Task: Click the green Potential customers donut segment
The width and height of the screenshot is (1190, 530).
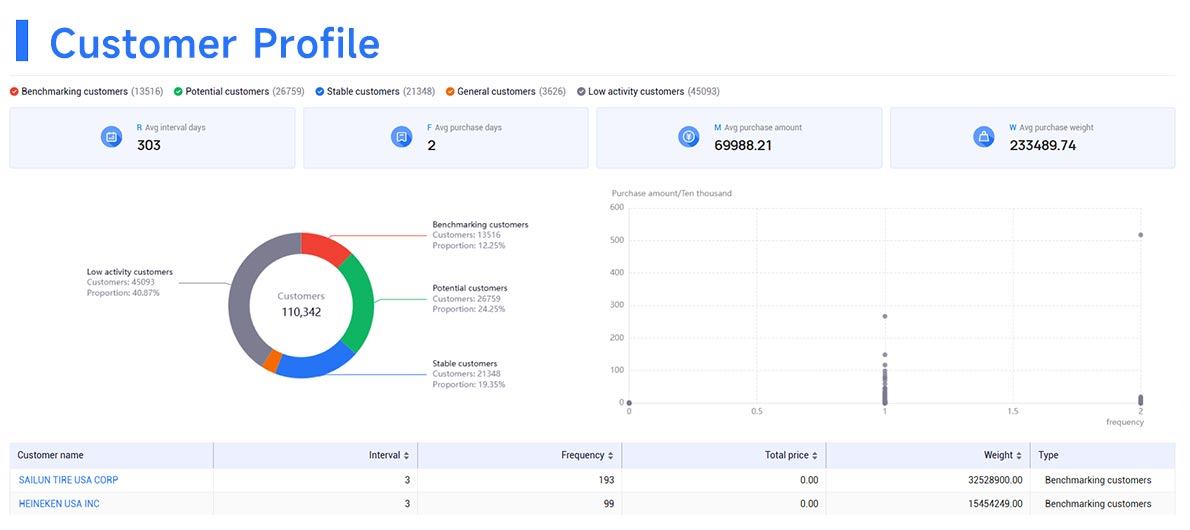Action: [359, 303]
